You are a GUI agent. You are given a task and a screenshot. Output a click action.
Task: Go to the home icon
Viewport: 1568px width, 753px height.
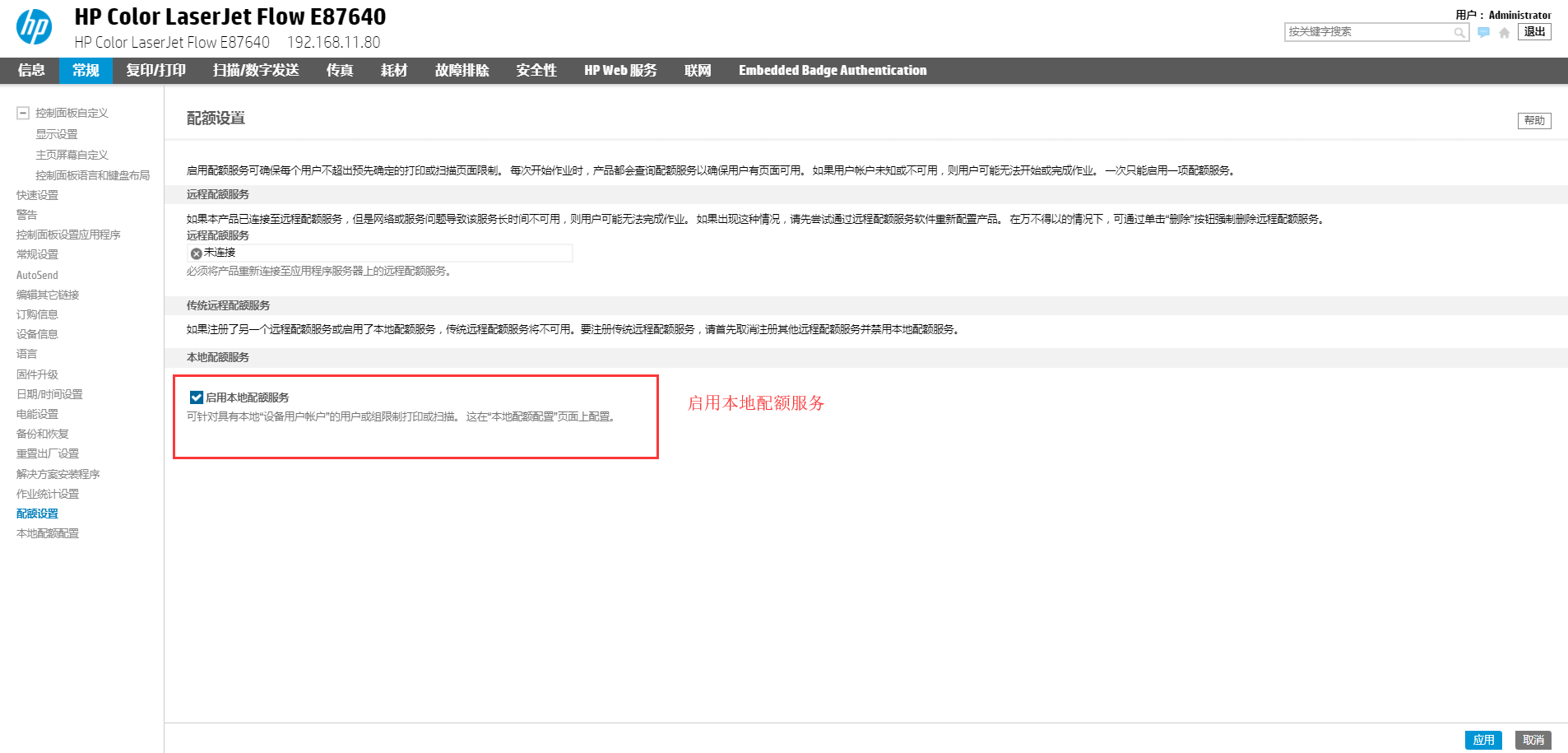click(1504, 32)
